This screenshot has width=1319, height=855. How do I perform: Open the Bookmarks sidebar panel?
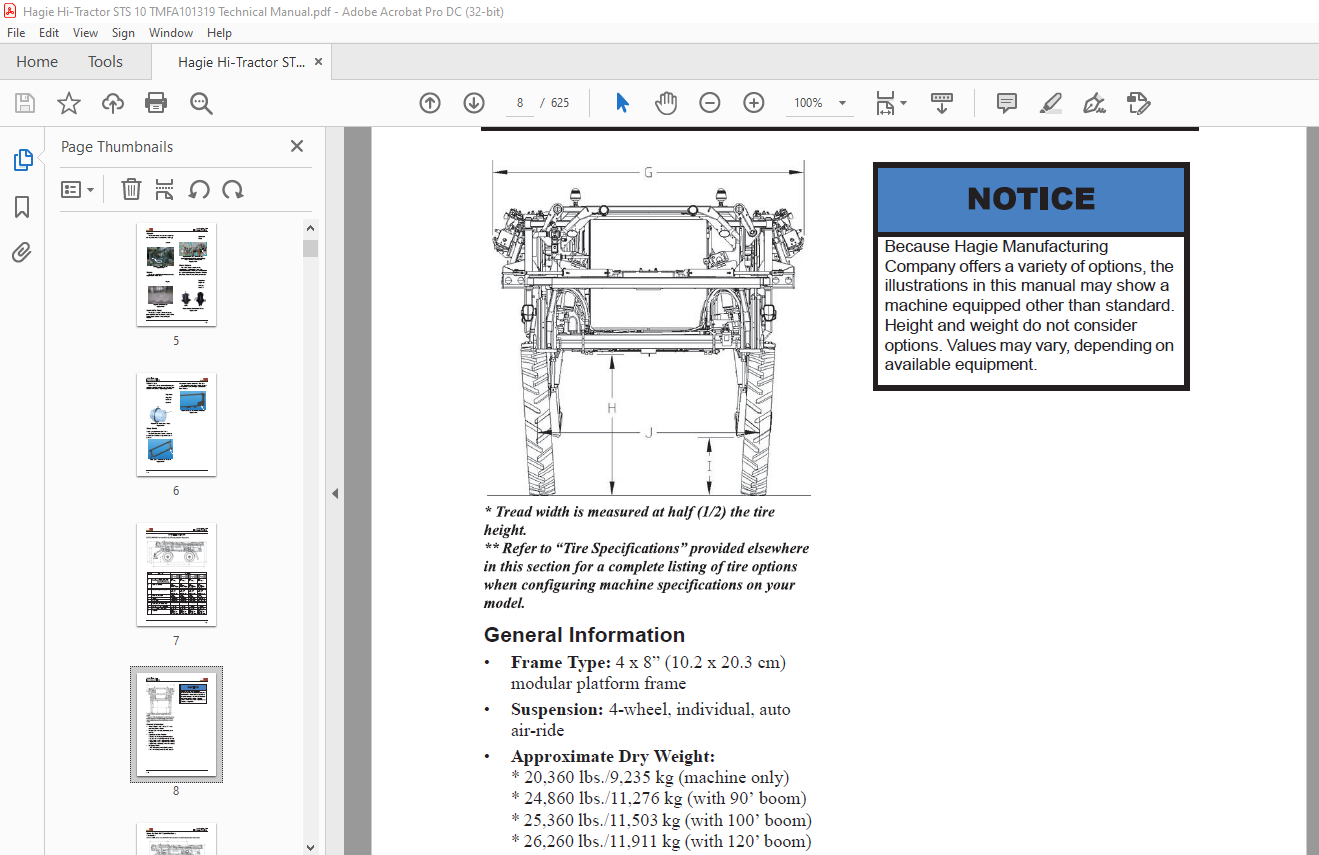point(22,207)
